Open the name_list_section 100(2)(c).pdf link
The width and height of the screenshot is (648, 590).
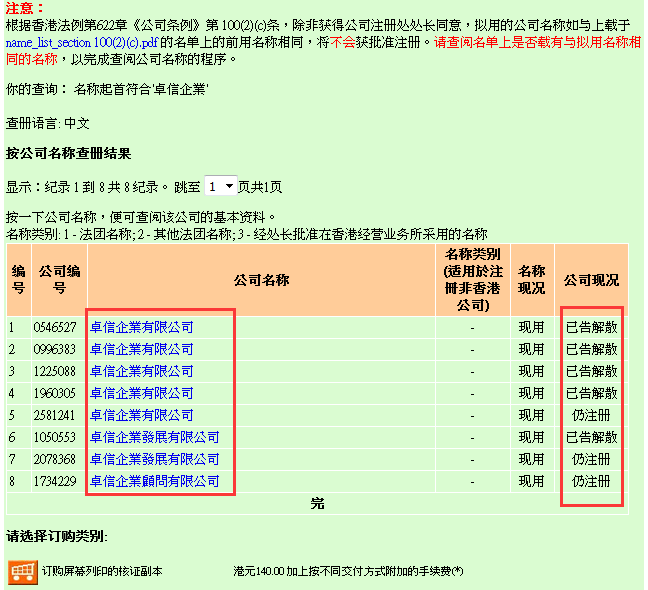tap(82, 43)
